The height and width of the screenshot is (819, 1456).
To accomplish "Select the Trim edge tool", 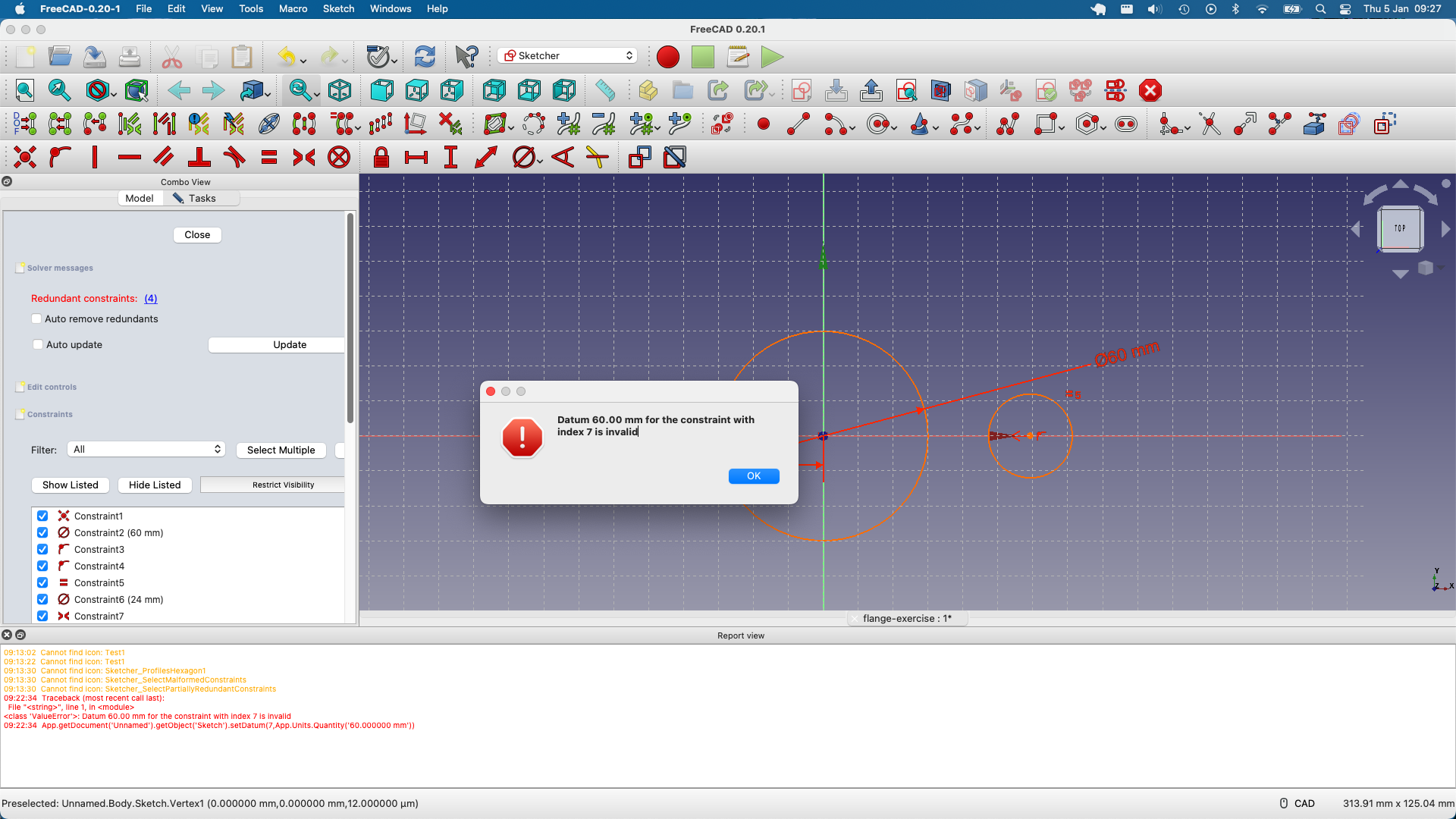I will click(x=1210, y=124).
